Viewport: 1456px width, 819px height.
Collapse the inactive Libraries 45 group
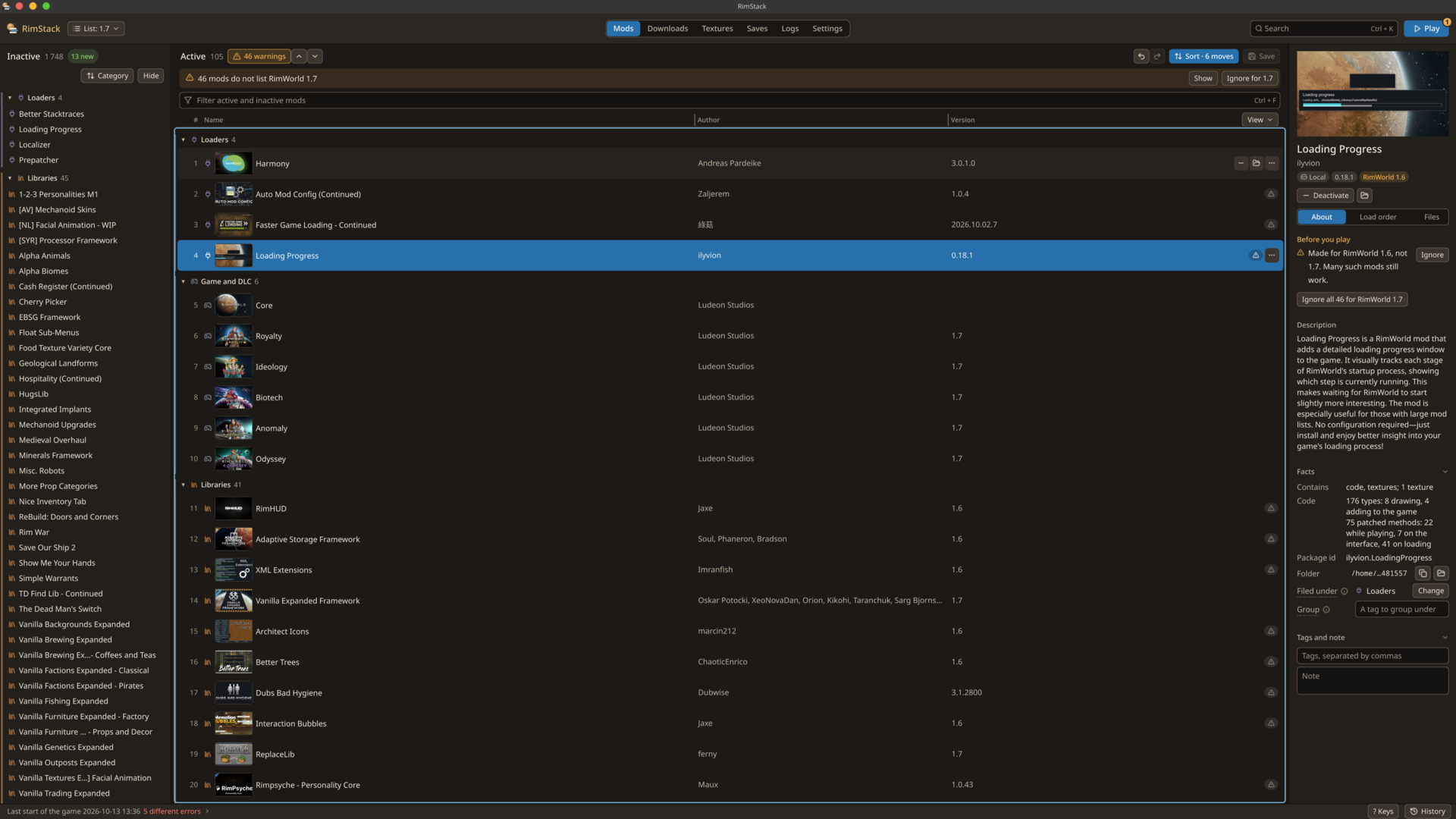tap(10, 178)
